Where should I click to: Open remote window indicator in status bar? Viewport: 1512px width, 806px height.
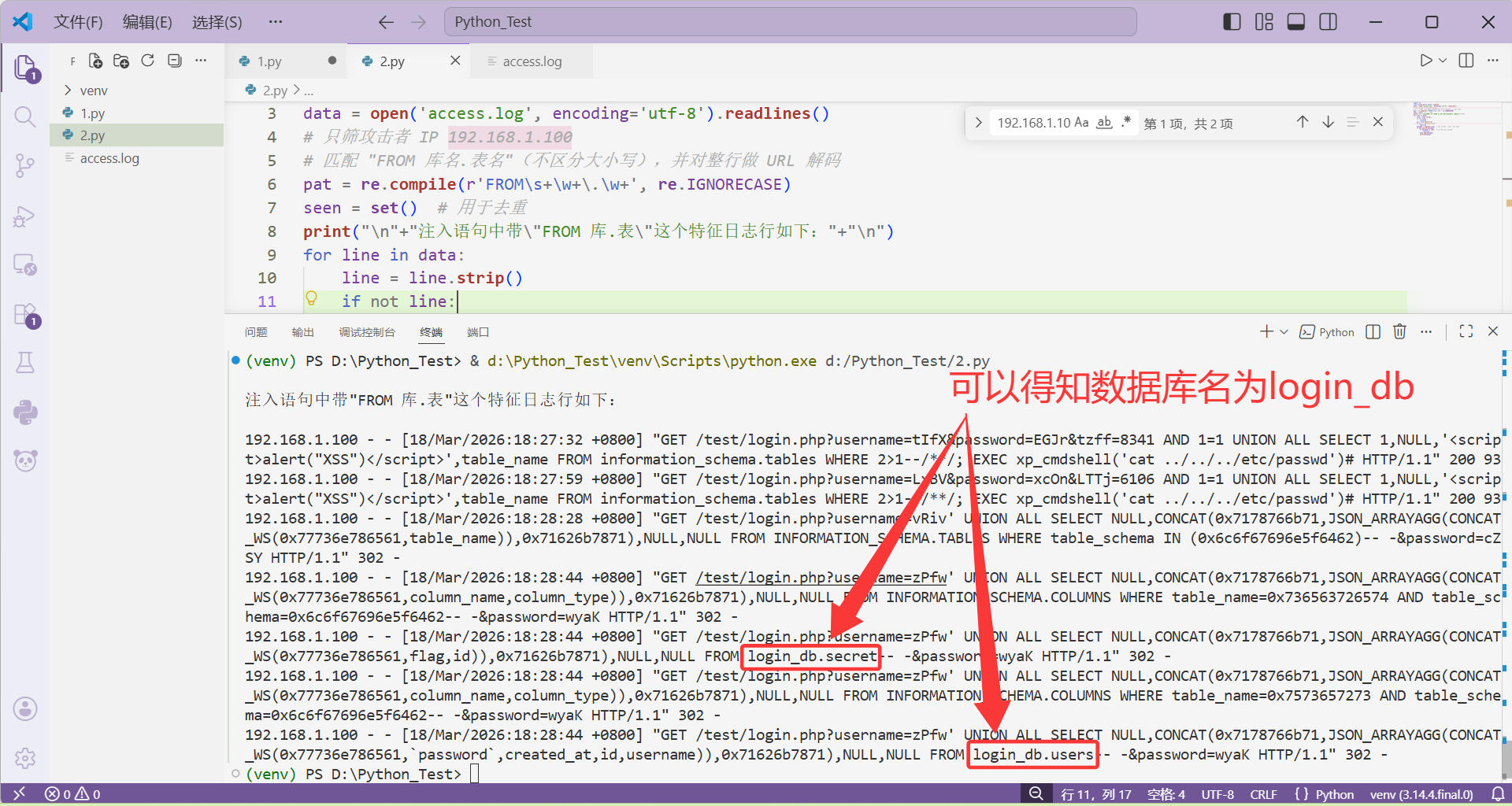point(20,793)
